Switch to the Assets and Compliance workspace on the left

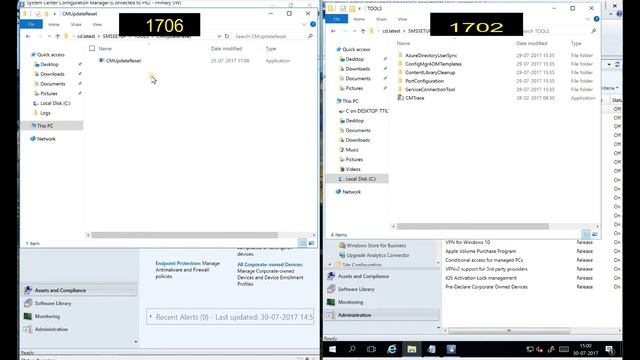click(79, 290)
